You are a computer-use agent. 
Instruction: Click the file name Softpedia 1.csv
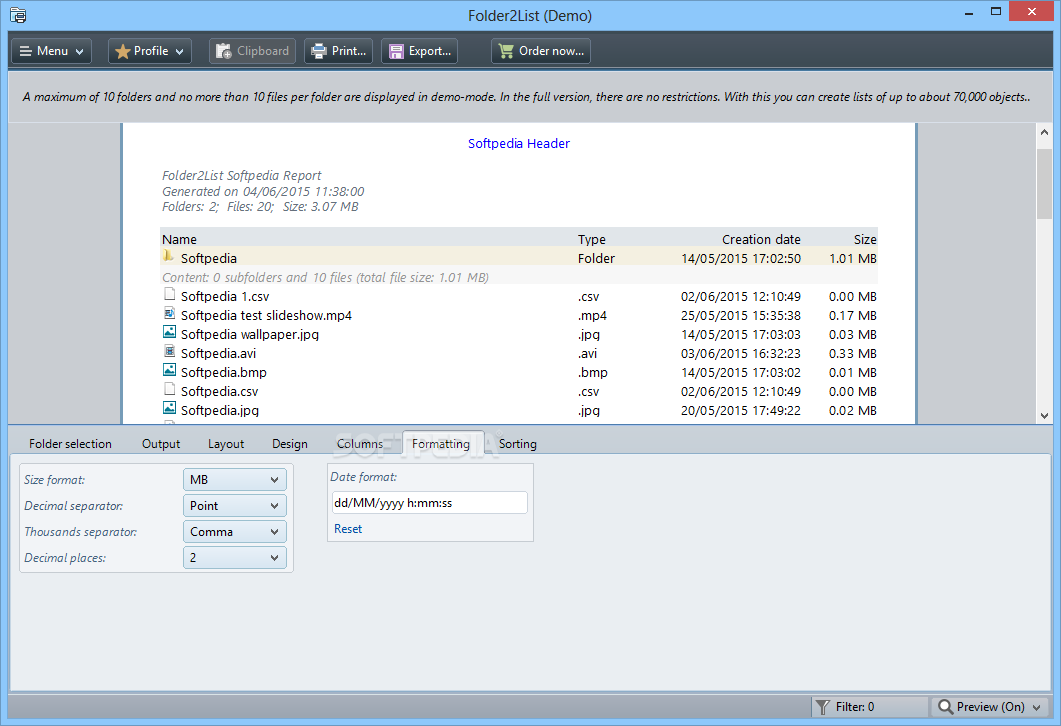225,296
